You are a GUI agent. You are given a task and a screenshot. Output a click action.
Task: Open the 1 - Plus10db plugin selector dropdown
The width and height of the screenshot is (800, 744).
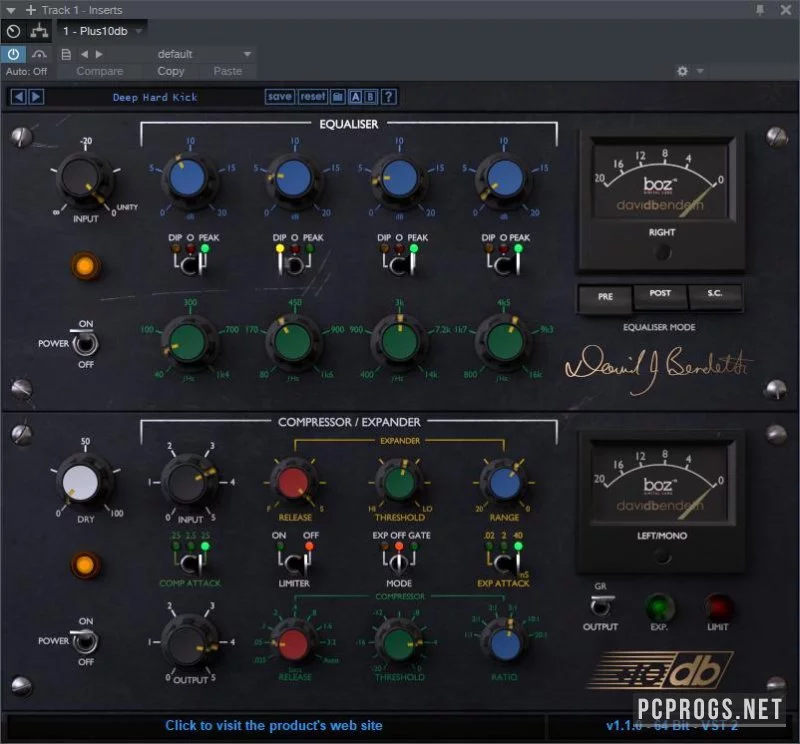(102, 31)
